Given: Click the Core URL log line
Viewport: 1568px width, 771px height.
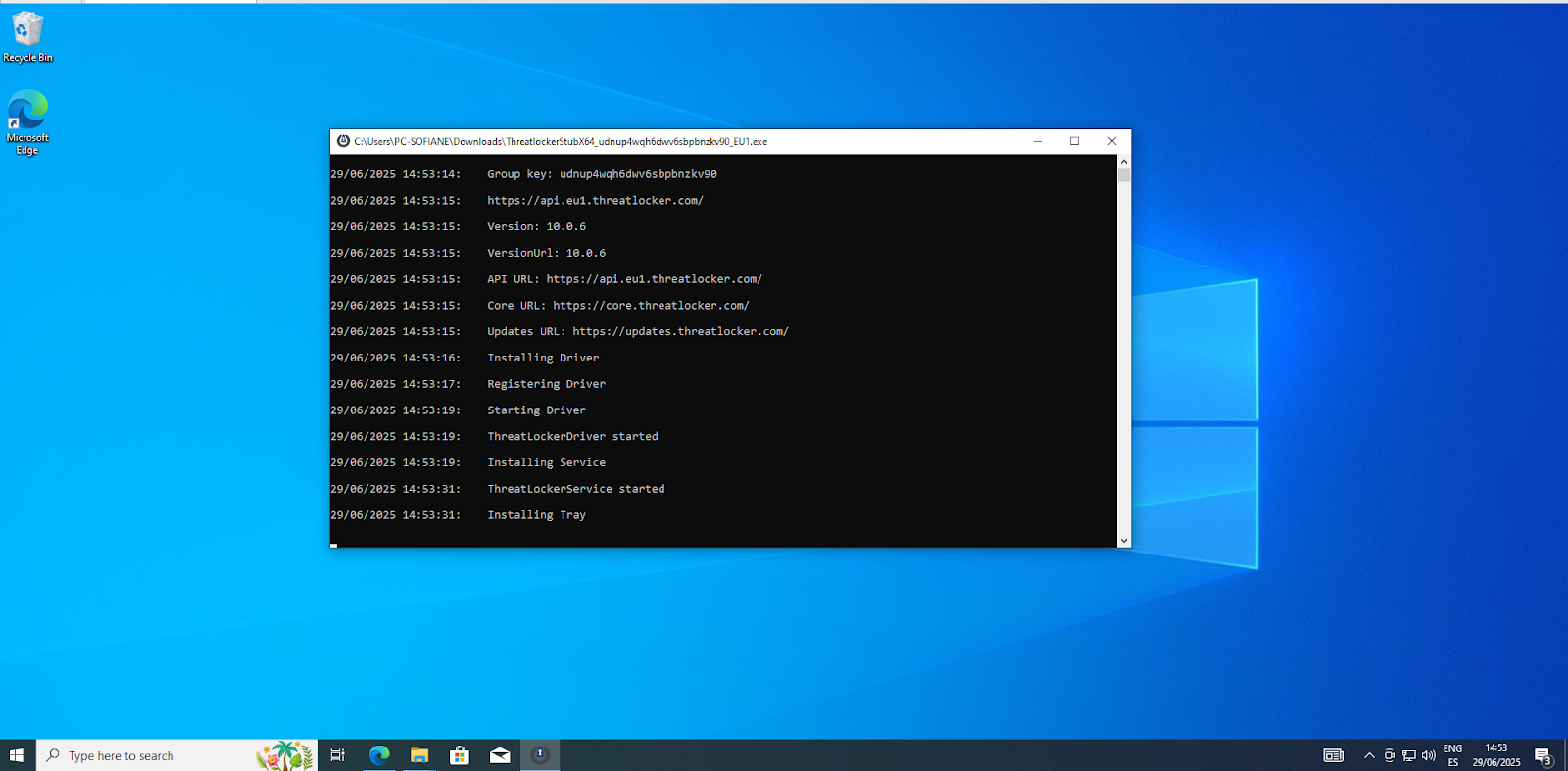Looking at the screenshot, I should pos(540,306).
